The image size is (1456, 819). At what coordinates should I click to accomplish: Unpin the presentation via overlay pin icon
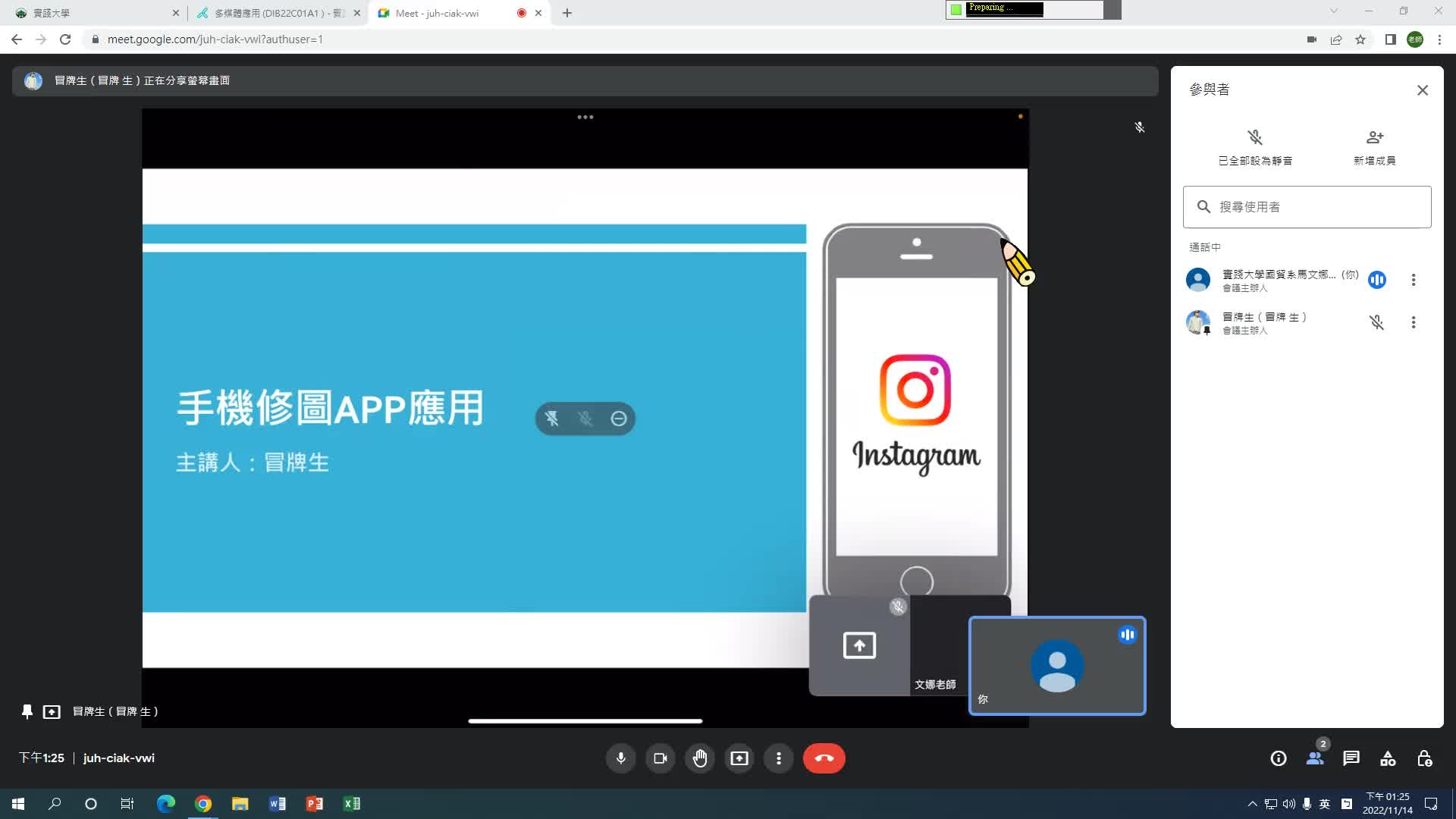pyautogui.click(x=551, y=419)
